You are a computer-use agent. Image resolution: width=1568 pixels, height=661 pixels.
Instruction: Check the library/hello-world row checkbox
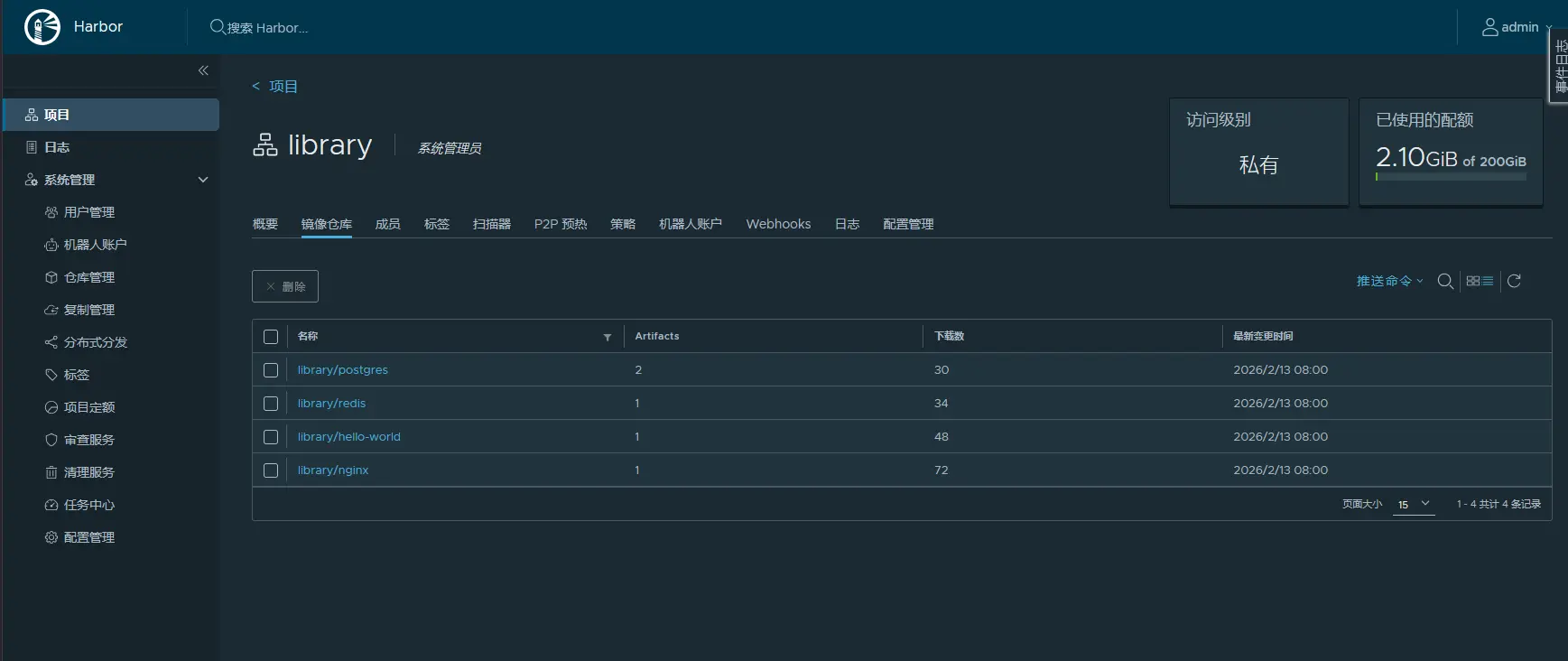point(271,437)
